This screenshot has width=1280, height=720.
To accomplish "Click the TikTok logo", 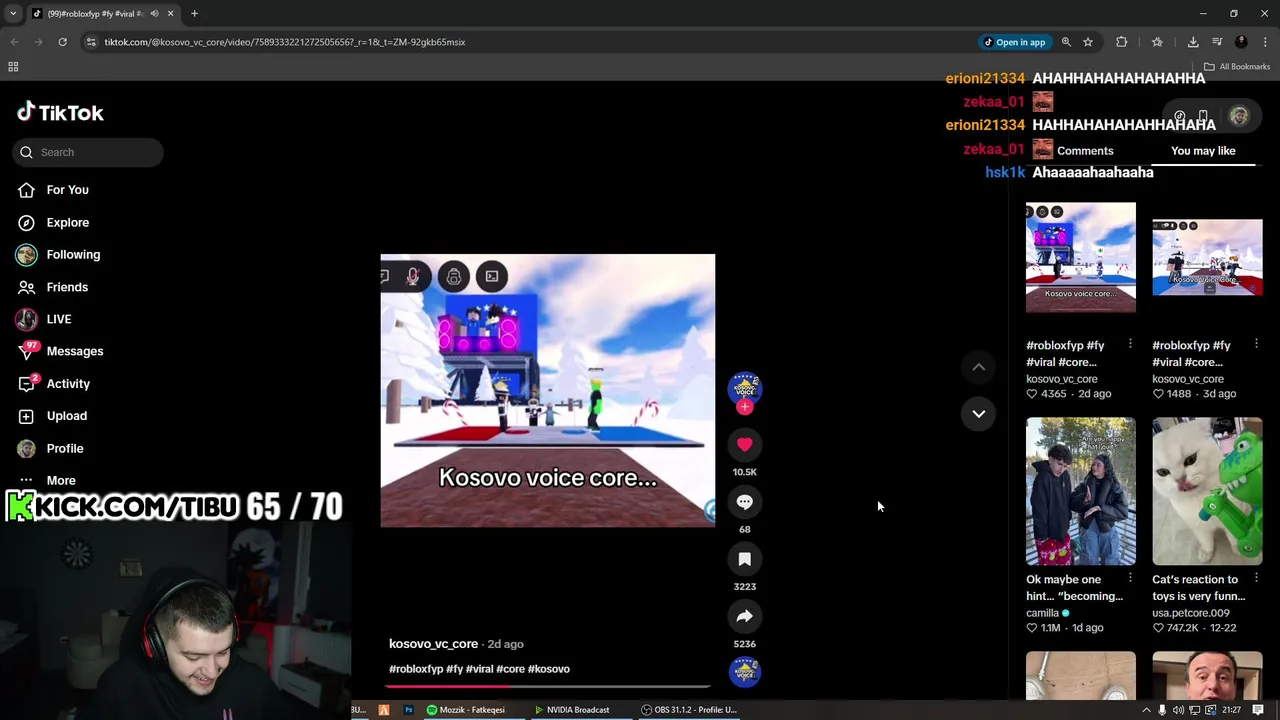I will [60, 112].
